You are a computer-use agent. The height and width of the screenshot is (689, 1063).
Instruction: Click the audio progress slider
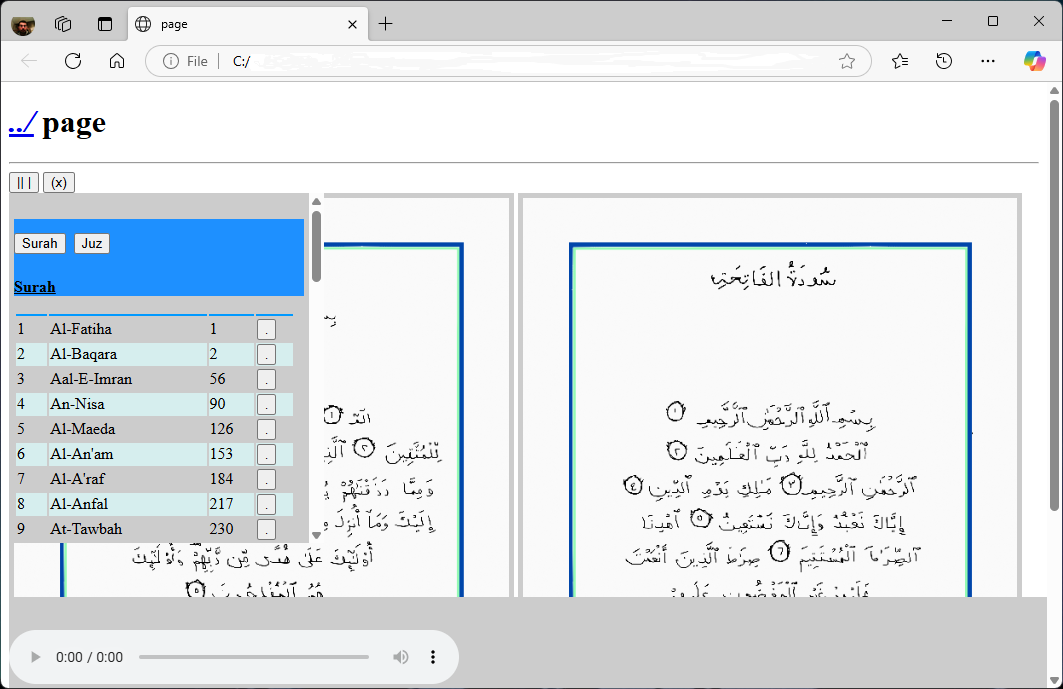pos(253,657)
